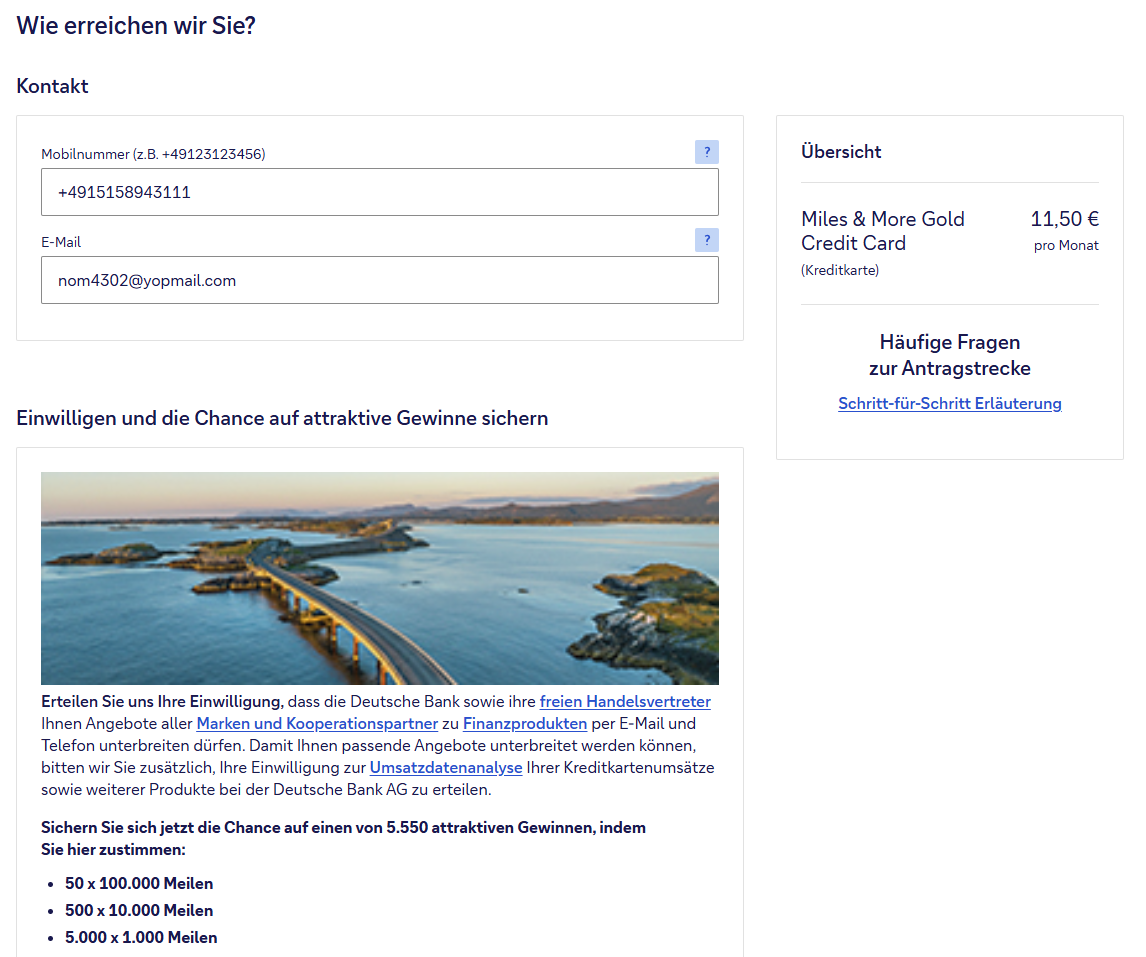Viewport: 1146px width, 957px height.
Task: Follow the Marken und Kooperationspartner link
Action: click(317, 724)
